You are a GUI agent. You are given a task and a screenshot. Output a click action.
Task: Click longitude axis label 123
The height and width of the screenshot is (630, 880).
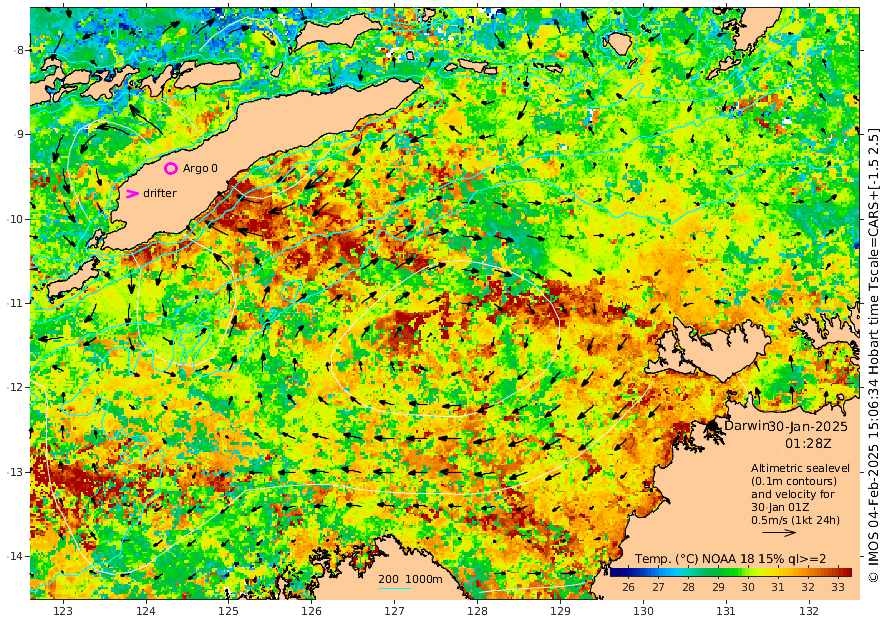click(x=63, y=611)
